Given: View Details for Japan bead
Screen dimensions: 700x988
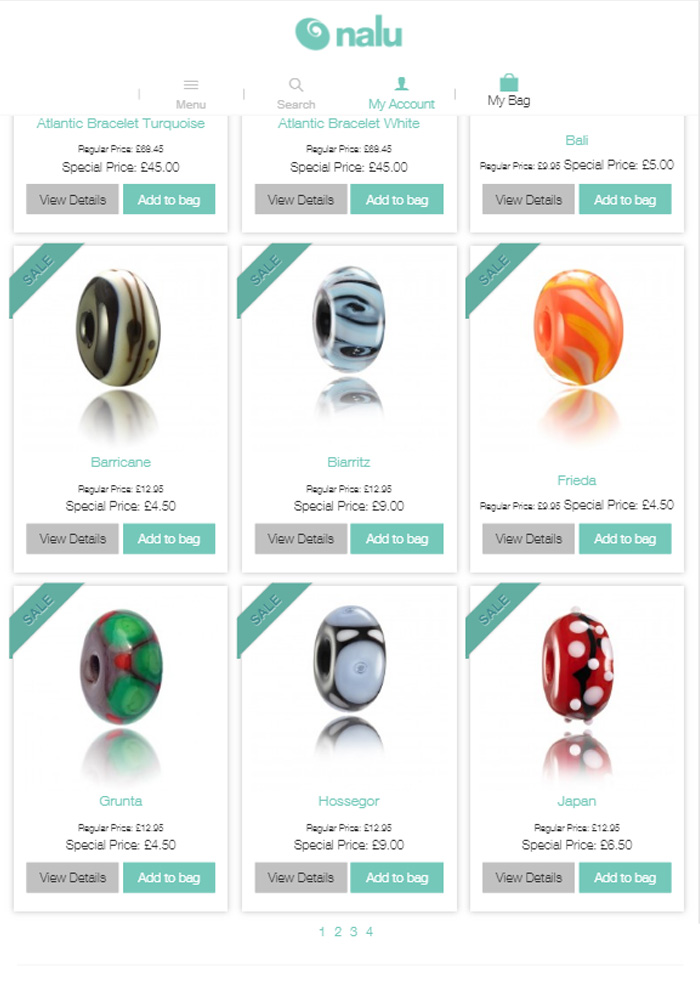Looking at the screenshot, I should [529, 878].
